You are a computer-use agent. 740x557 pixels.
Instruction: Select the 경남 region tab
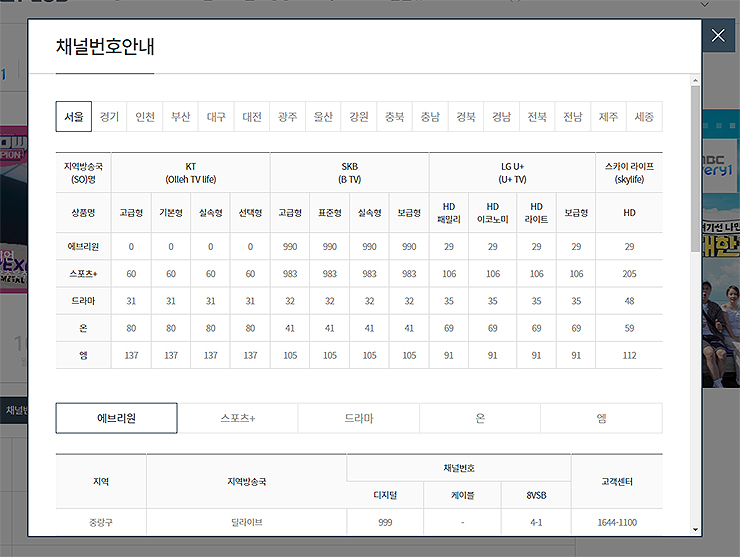click(x=501, y=117)
